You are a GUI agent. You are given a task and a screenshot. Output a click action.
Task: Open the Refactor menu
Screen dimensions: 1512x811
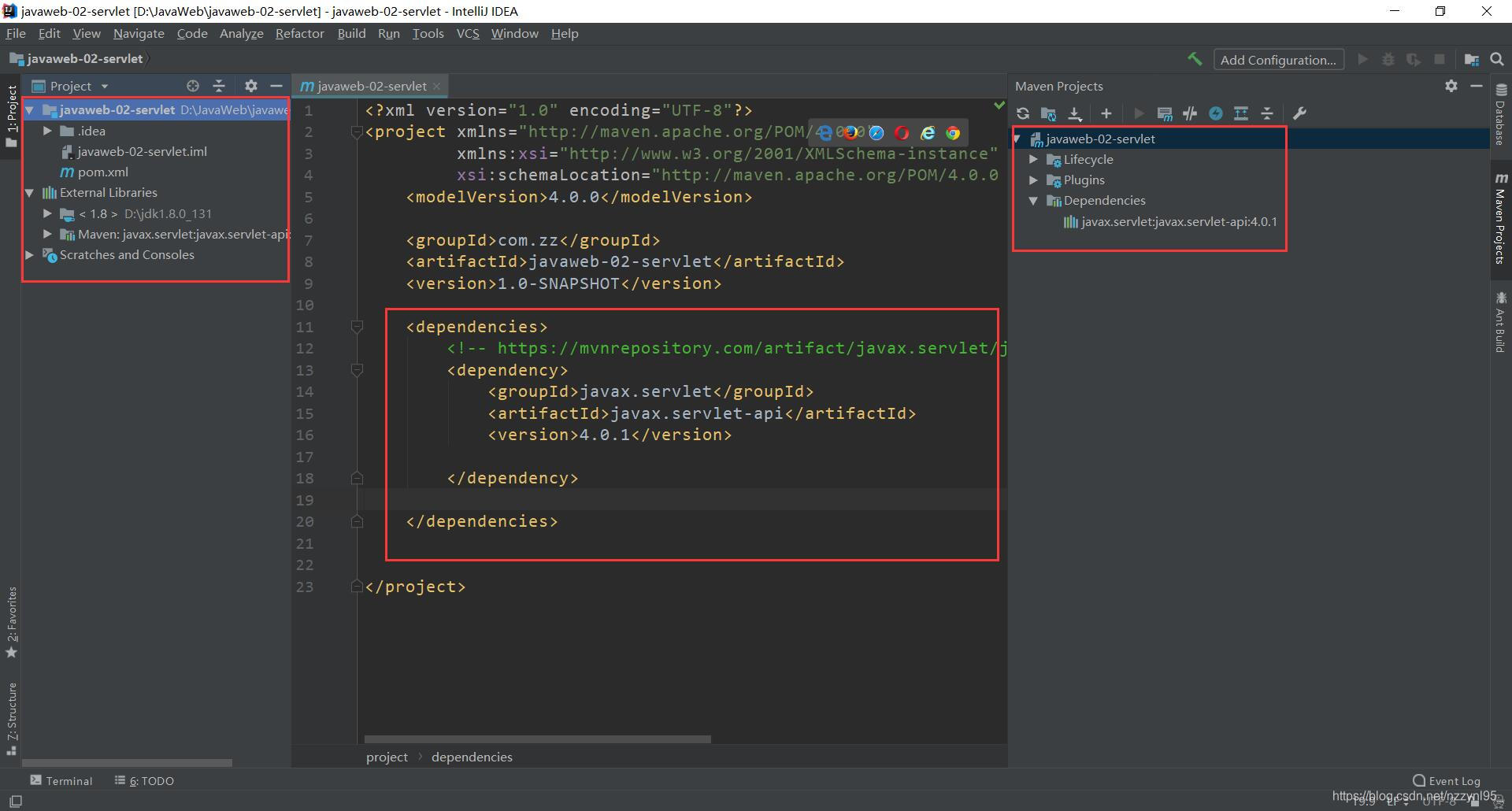tap(299, 34)
